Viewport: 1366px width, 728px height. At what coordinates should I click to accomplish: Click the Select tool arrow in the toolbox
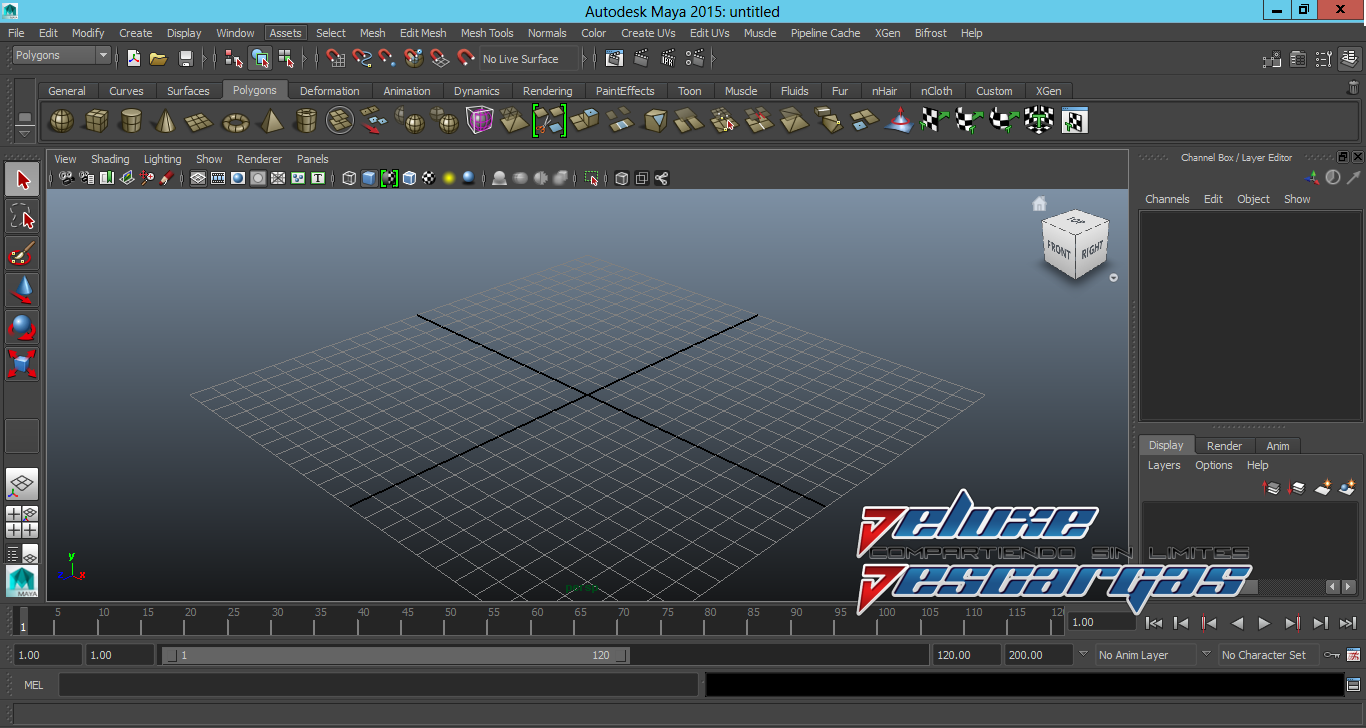point(22,180)
